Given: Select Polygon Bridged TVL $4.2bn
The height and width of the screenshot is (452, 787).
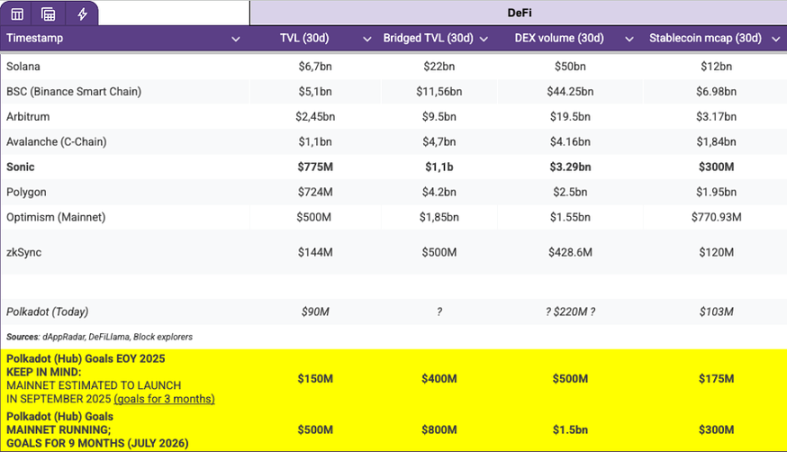Looking at the screenshot, I should (439, 192).
